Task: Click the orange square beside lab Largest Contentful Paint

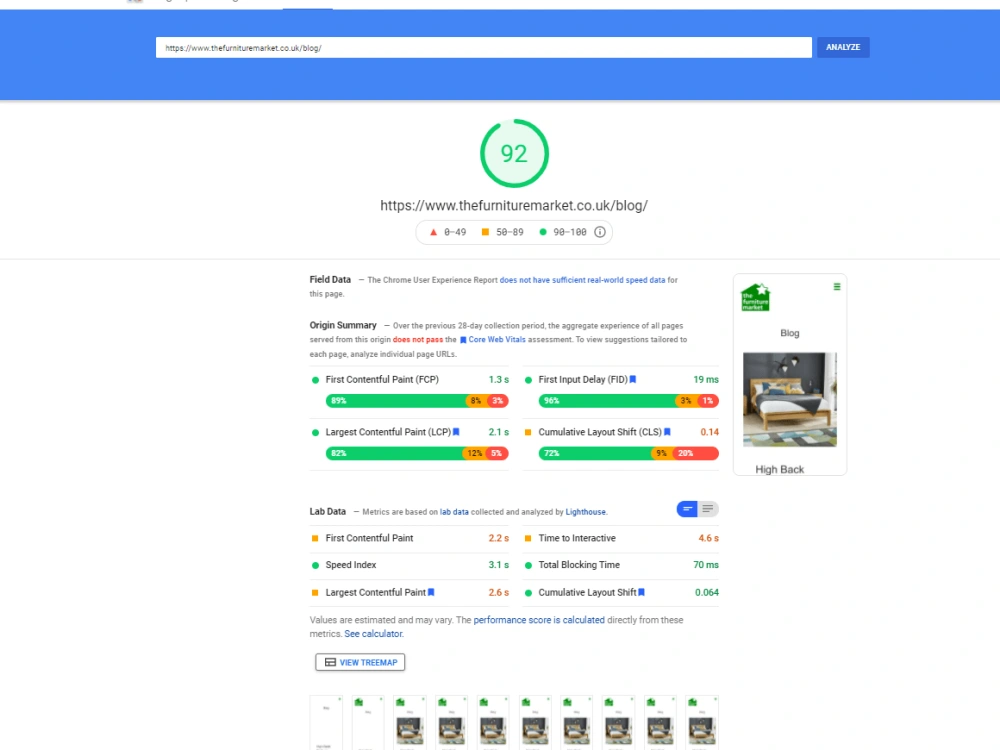Action: pyautogui.click(x=315, y=592)
